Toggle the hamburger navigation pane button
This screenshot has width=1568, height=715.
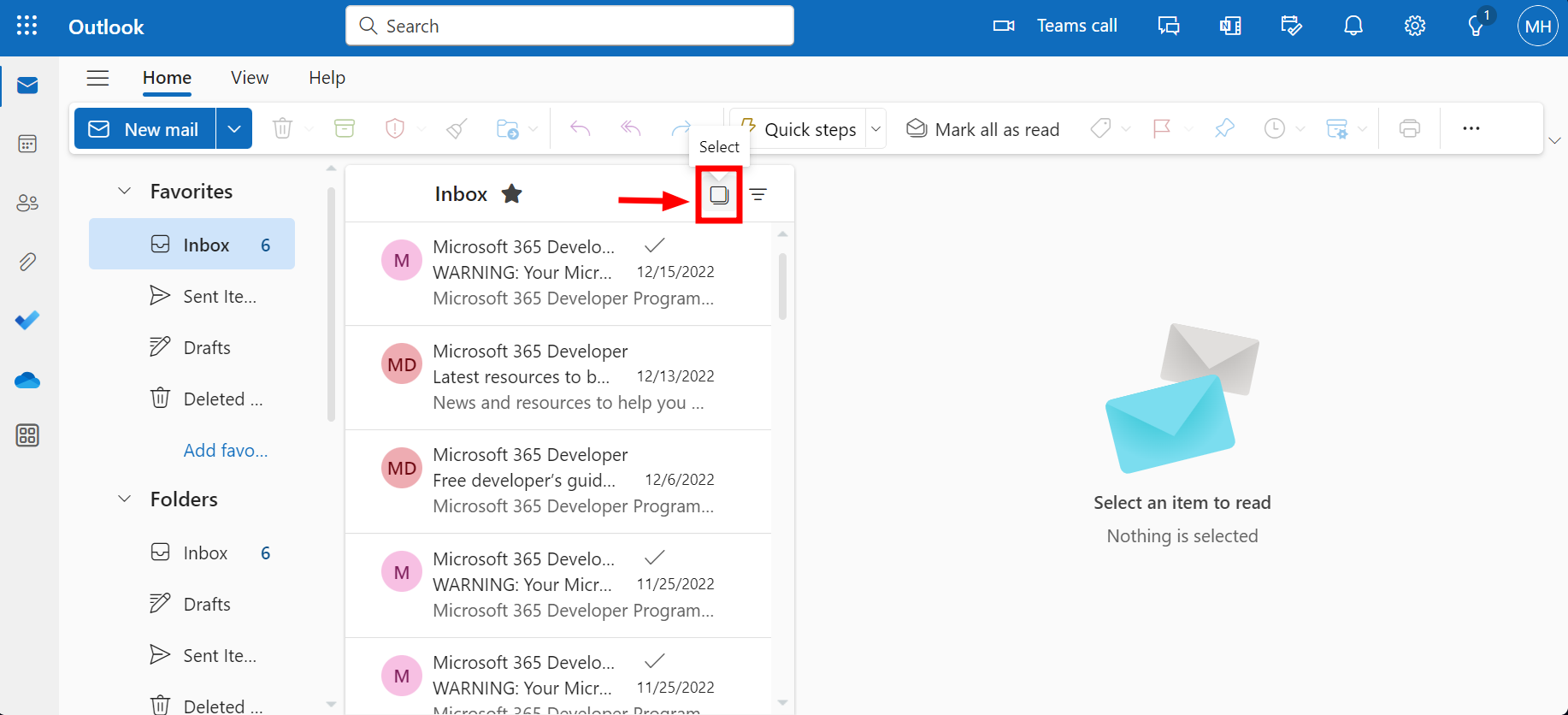pos(98,78)
